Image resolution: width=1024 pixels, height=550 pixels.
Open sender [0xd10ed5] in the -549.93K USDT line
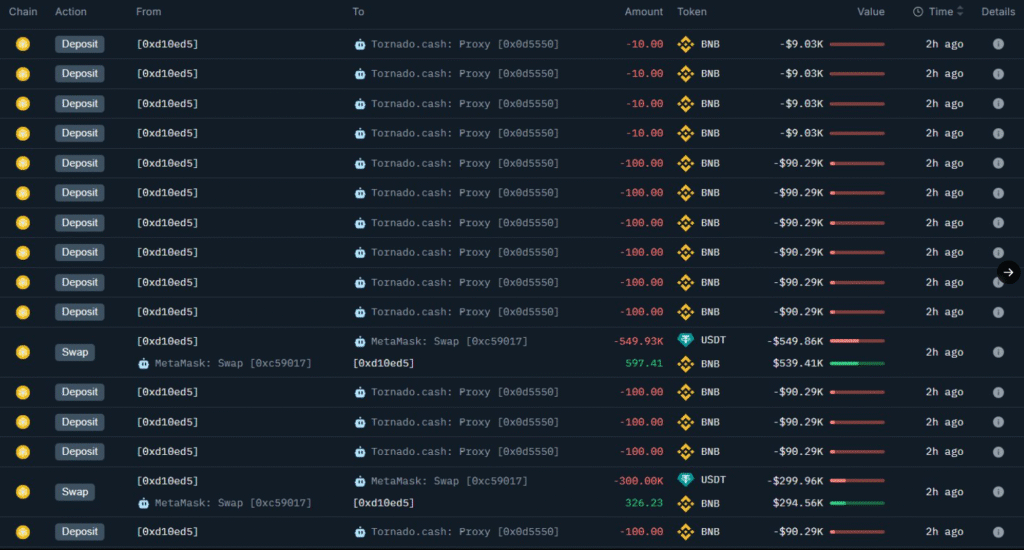point(167,341)
